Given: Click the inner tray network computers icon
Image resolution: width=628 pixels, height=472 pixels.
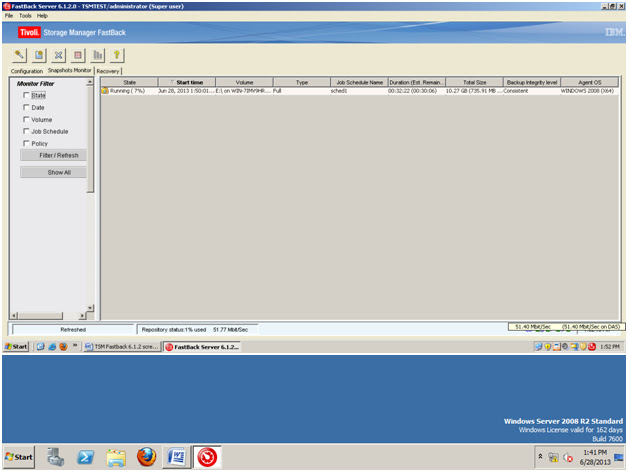Looking at the screenshot, I should coord(539,347).
